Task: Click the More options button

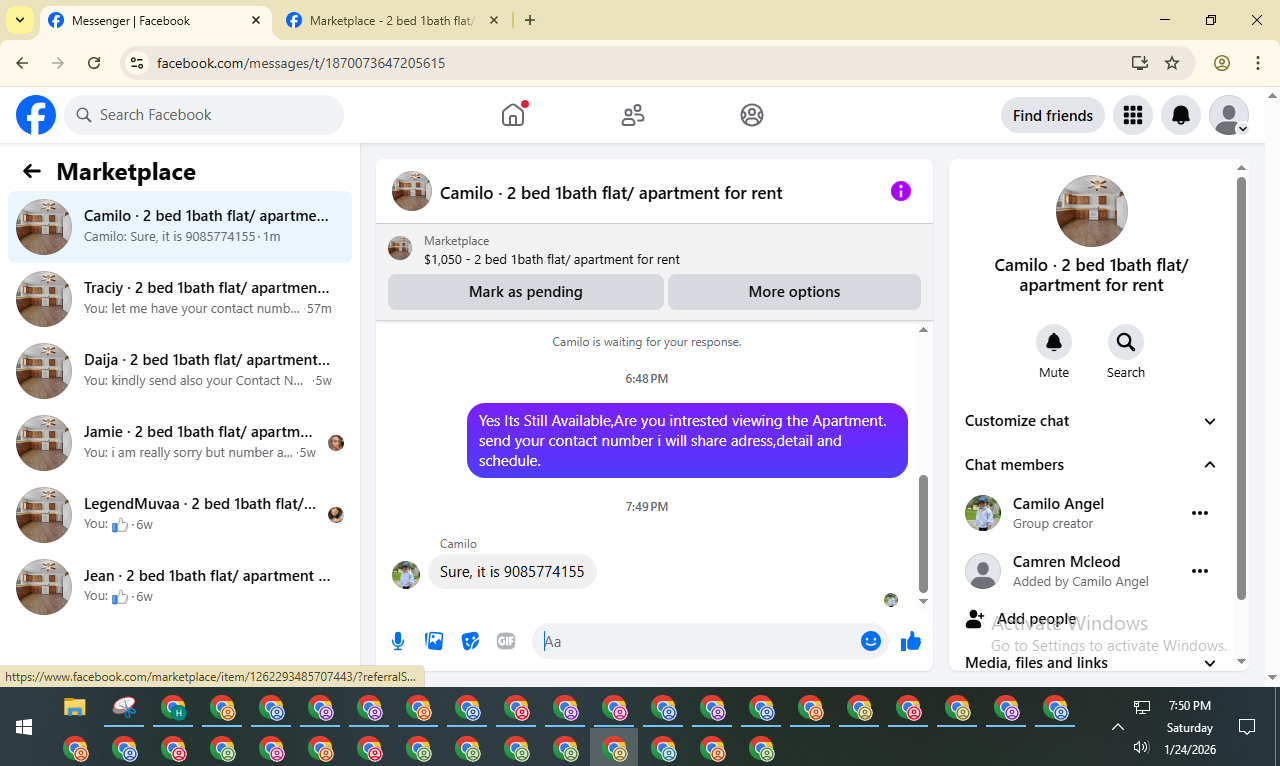Action: click(x=794, y=292)
